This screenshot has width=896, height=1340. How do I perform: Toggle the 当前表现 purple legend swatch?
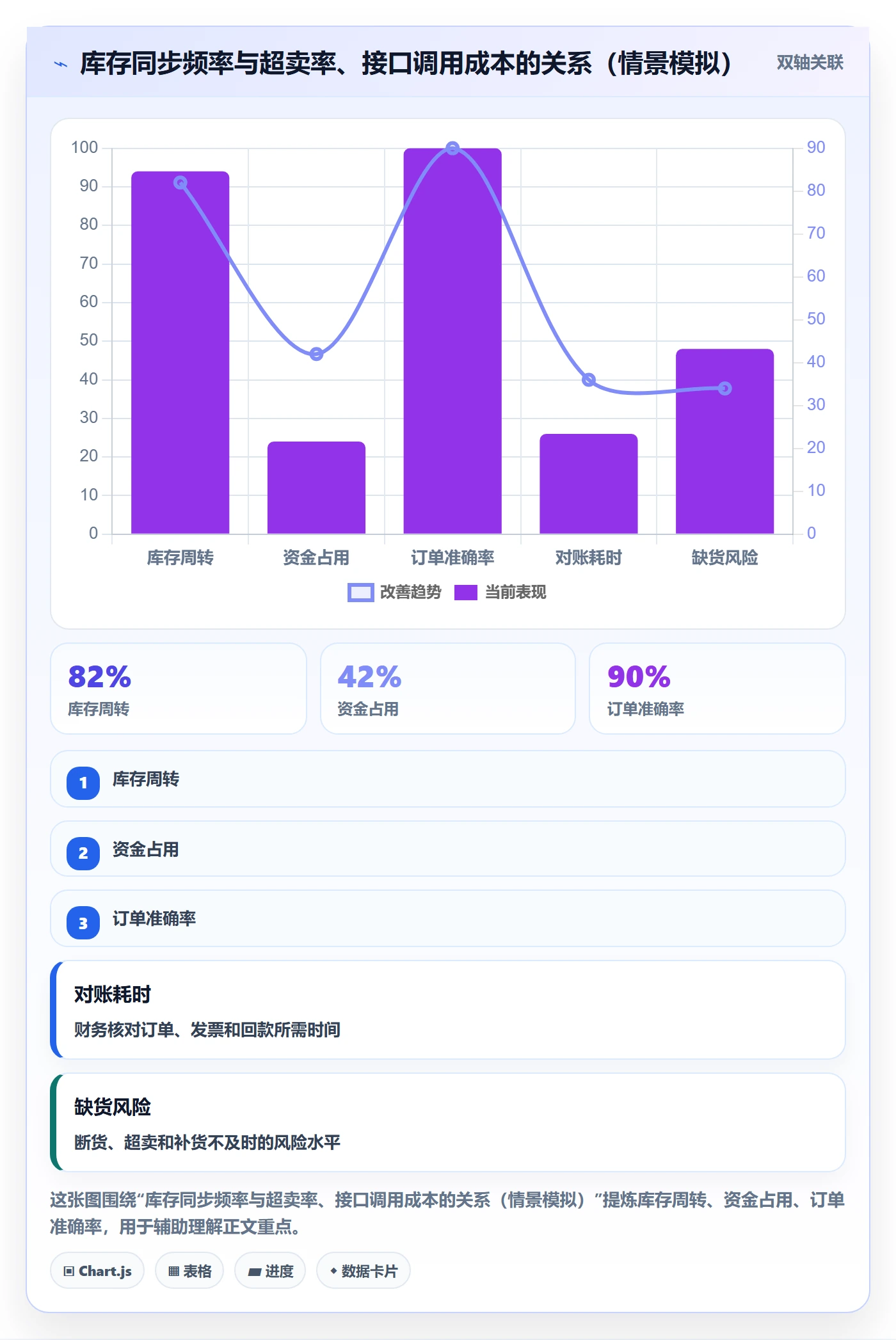coord(465,593)
